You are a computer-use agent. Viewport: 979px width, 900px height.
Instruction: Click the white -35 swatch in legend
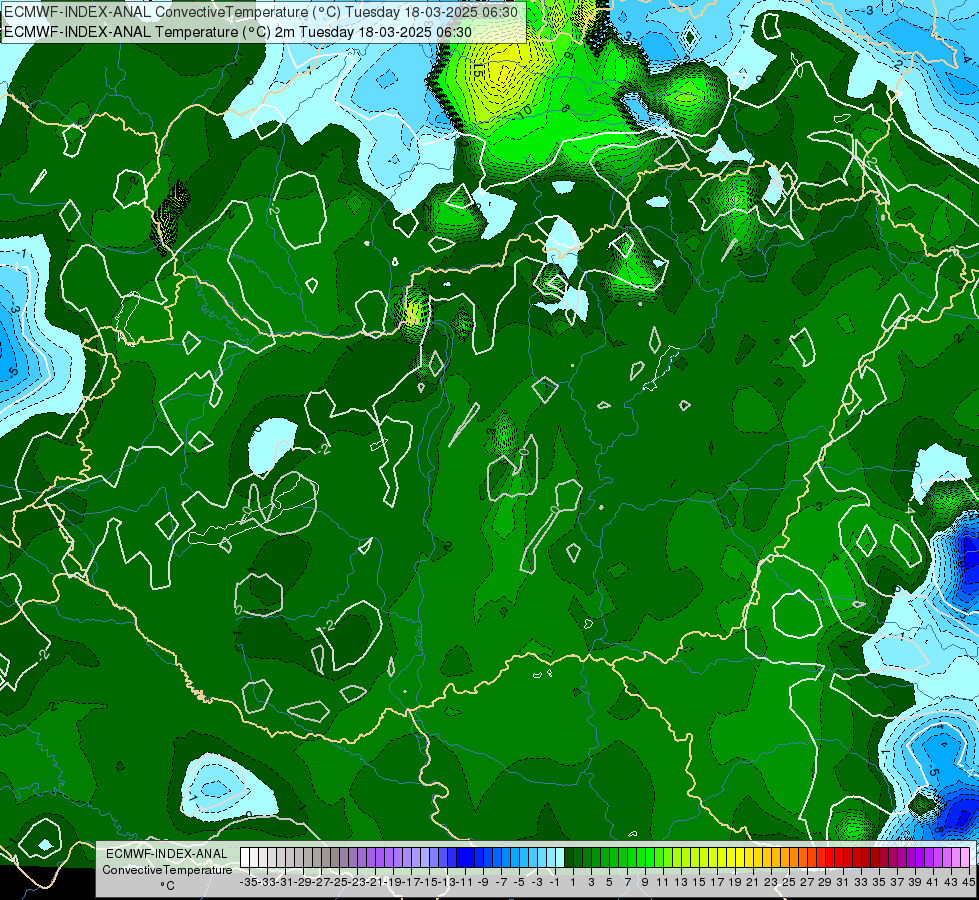[x=245, y=857]
